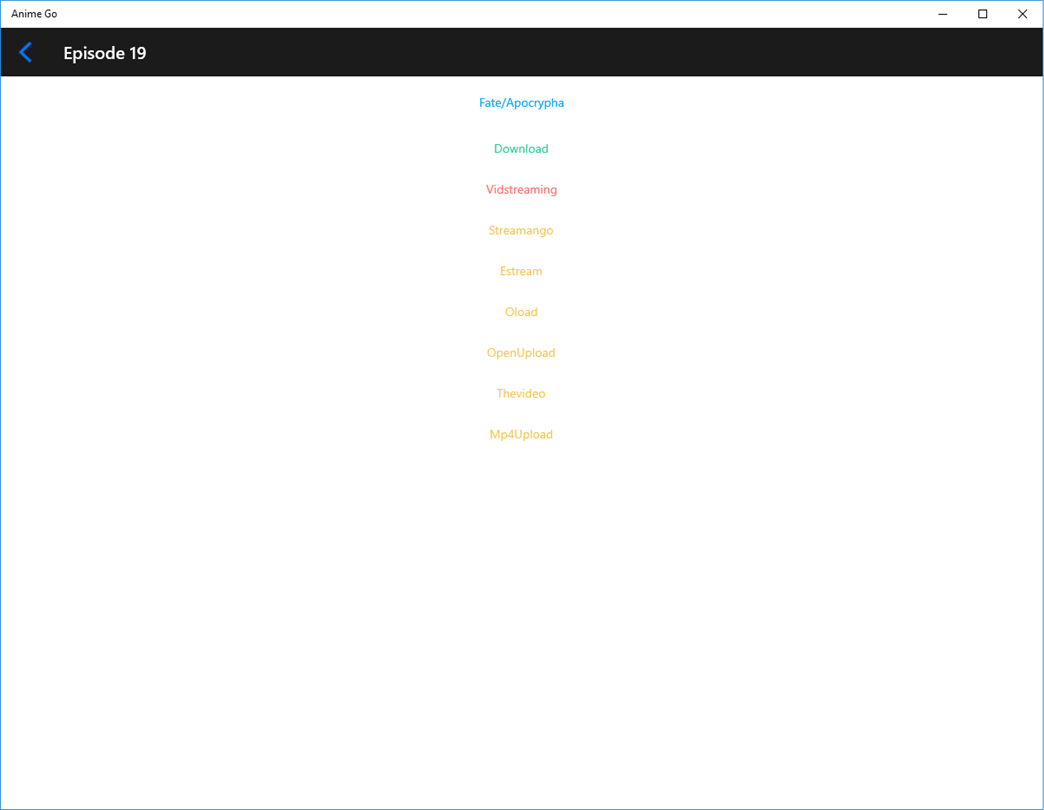Open the Mp4Upload stream
Image resolution: width=1044 pixels, height=810 pixels.
tap(521, 435)
